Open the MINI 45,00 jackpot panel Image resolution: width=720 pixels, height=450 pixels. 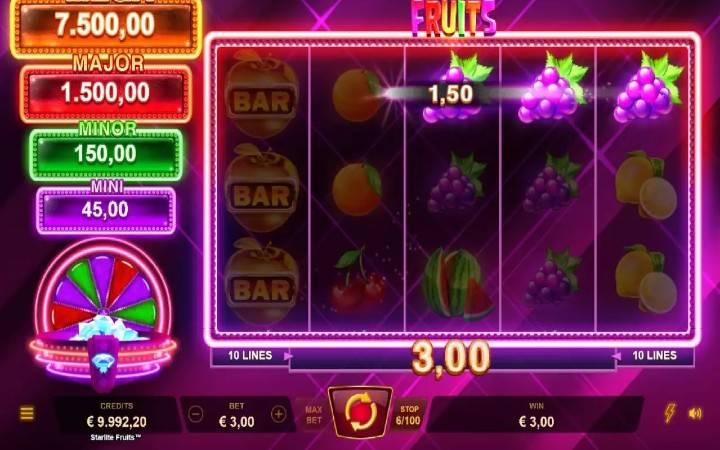[106, 210]
